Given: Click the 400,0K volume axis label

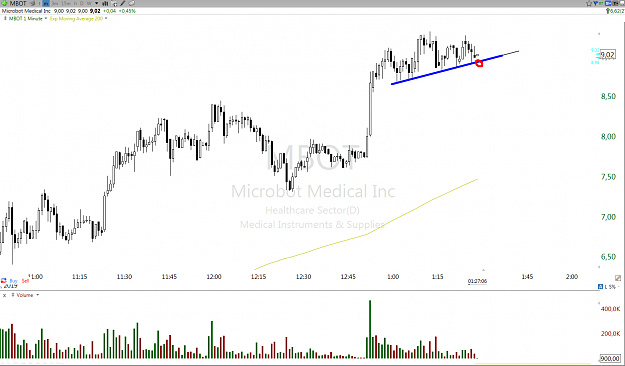Looking at the screenshot, I should click(x=610, y=309).
